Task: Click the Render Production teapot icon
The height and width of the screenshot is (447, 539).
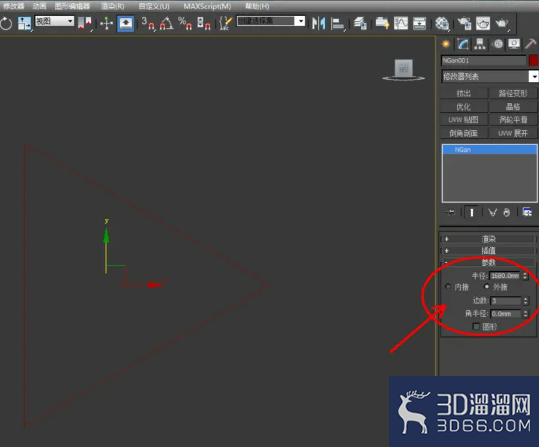Action: (502, 23)
